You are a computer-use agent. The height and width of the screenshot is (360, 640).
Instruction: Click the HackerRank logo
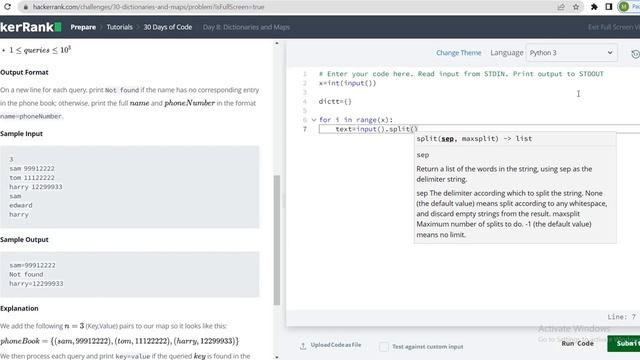pos(31,27)
